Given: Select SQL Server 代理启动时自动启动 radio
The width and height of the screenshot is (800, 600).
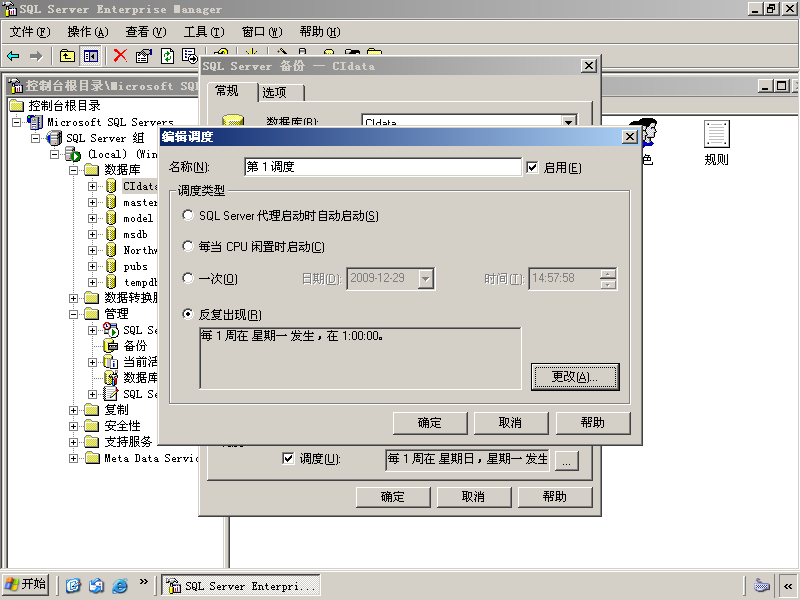Looking at the screenshot, I should pyautogui.click(x=188, y=216).
